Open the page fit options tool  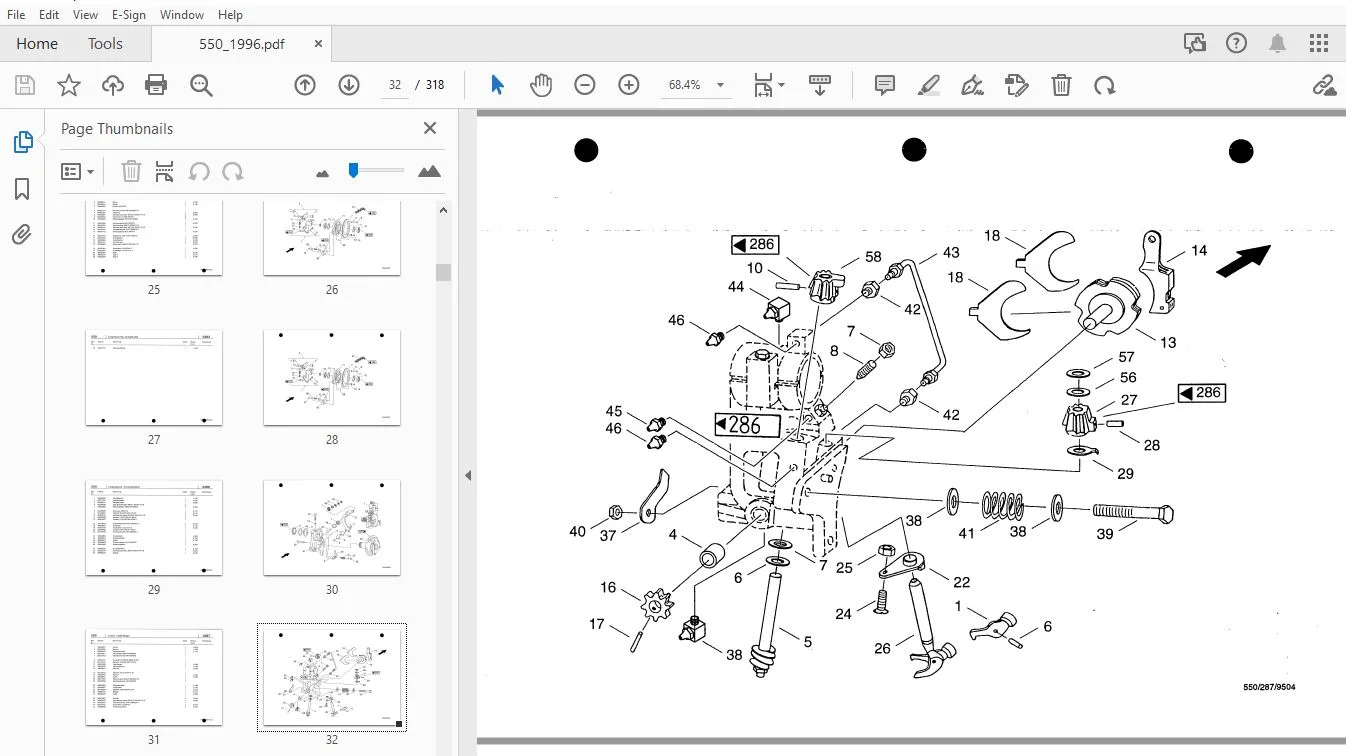[764, 86]
